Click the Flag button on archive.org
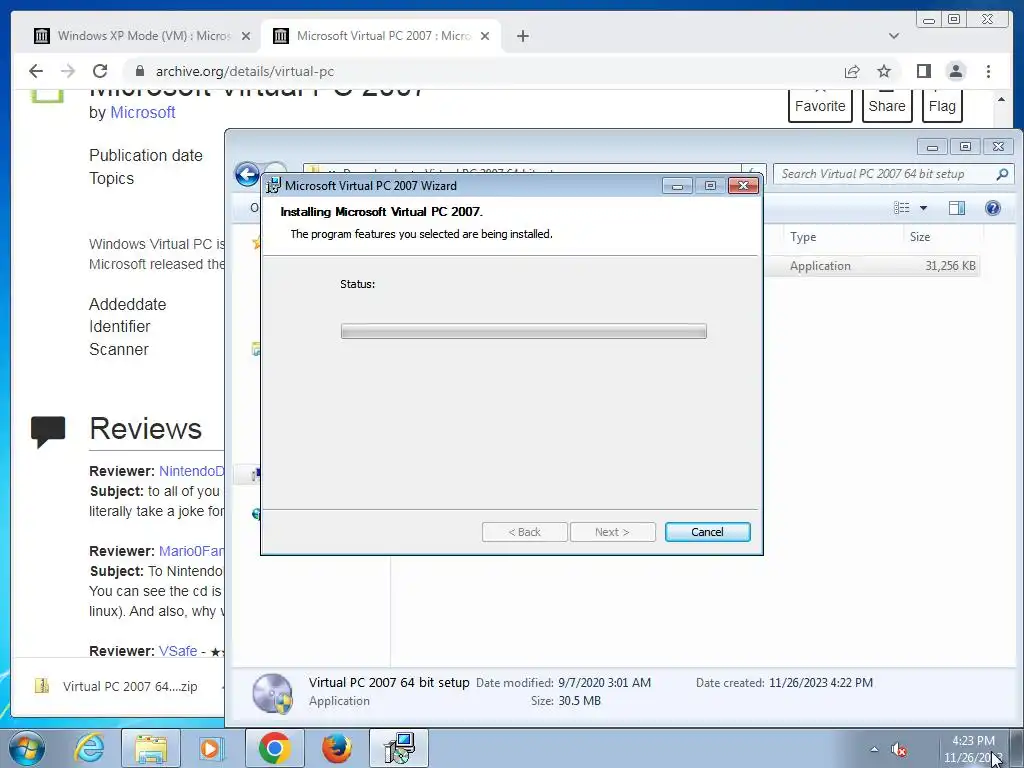The height and width of the screenshot is (768, 1024). [x=942, y=106]
